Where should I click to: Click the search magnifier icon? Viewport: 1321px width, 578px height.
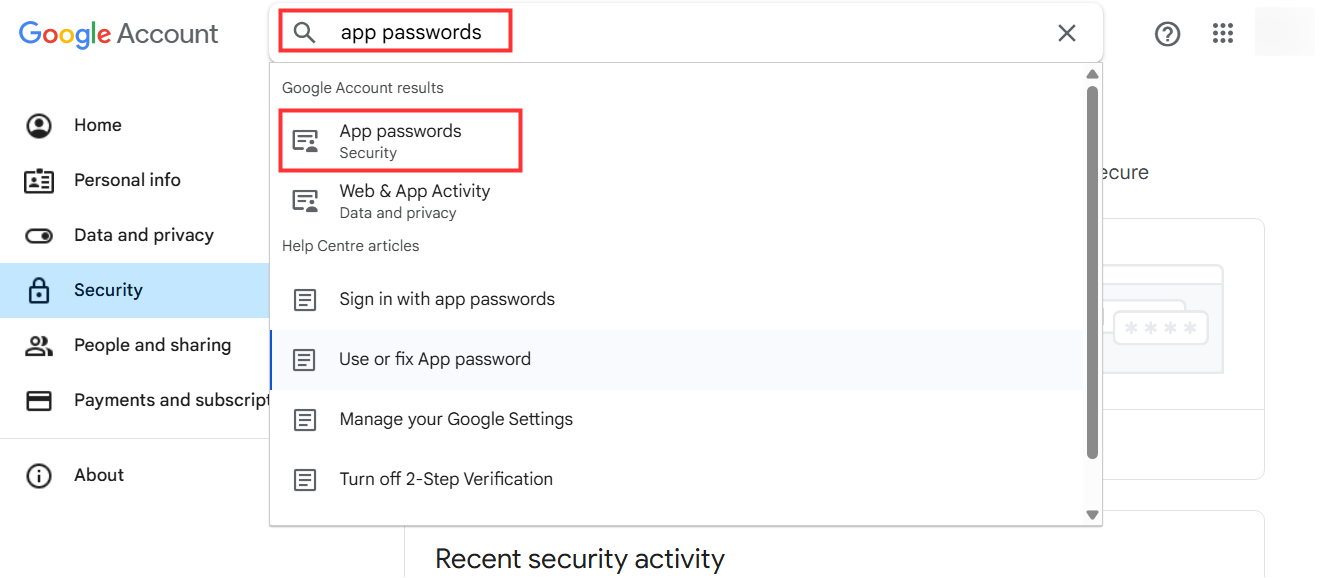pyautogui.click(x=305, y=33)
